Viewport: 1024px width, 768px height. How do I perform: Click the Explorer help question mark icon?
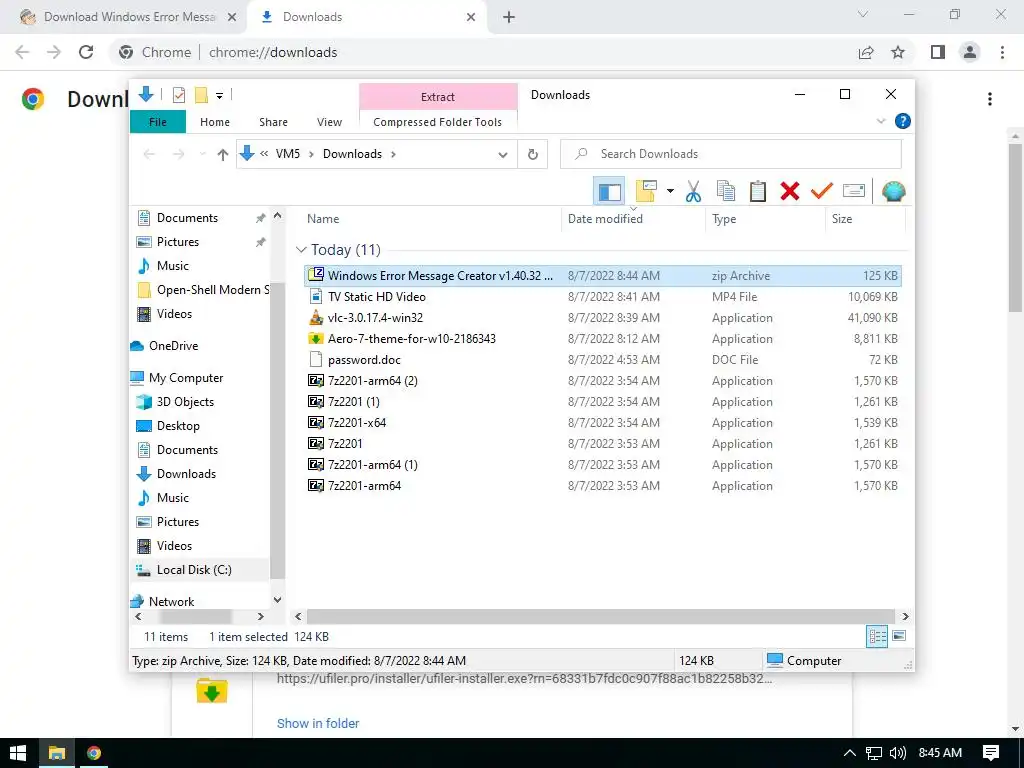(x=903, y=121)
